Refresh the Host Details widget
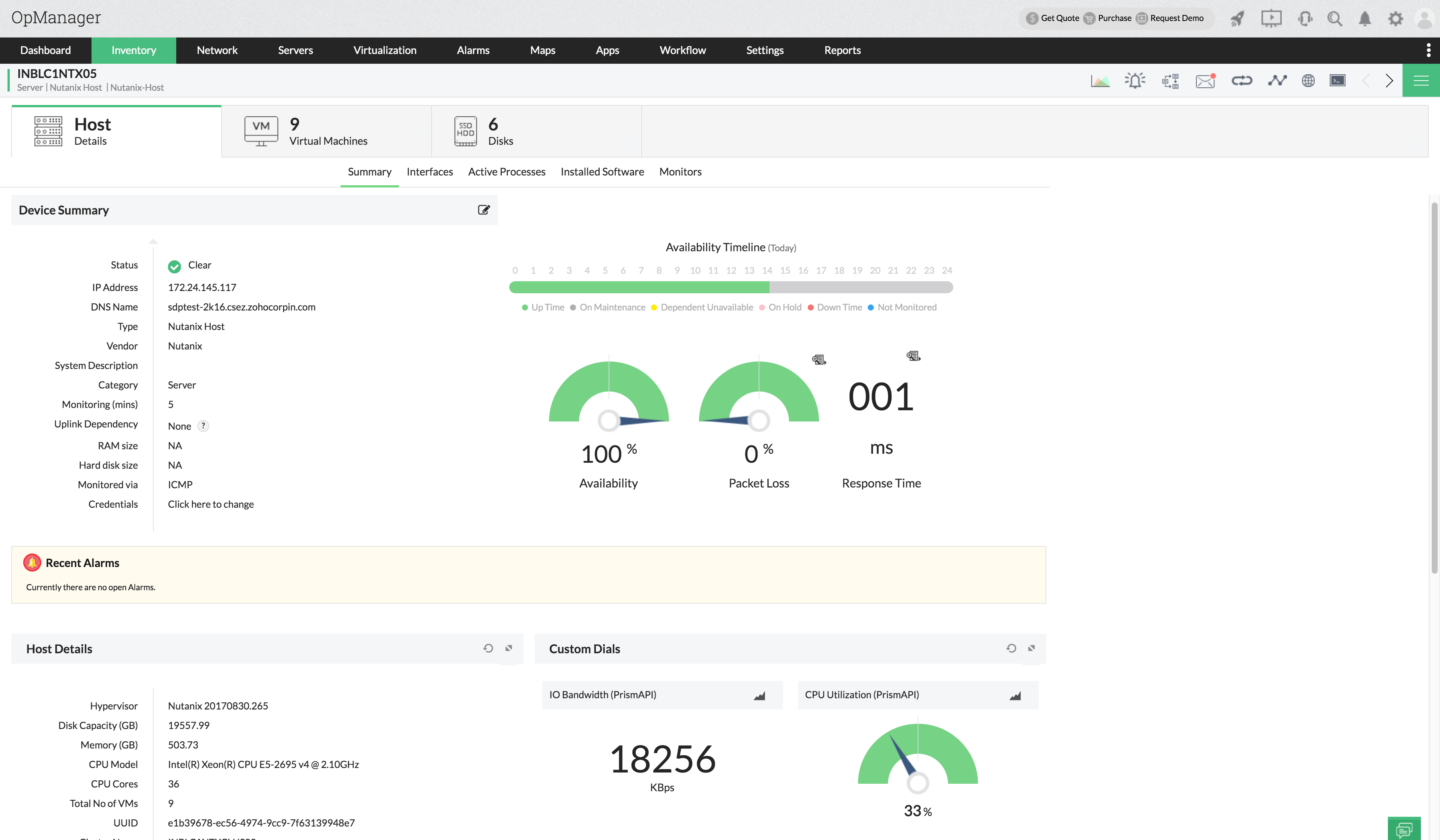The image size is (1440, 840). [488, 648]
